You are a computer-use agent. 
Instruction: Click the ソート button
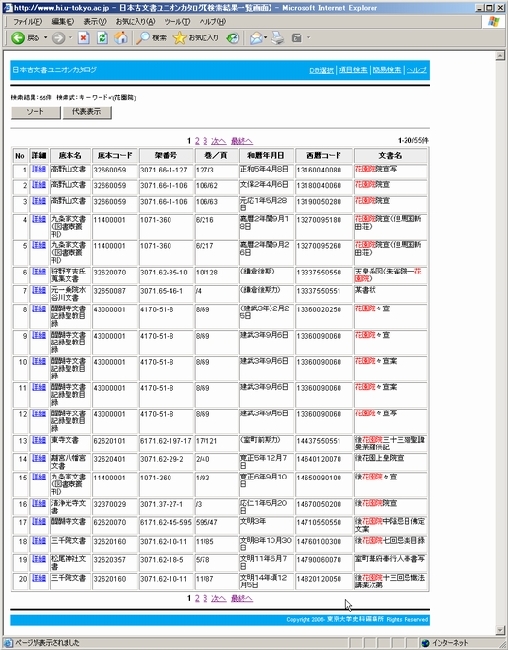(x=36, y=112)
